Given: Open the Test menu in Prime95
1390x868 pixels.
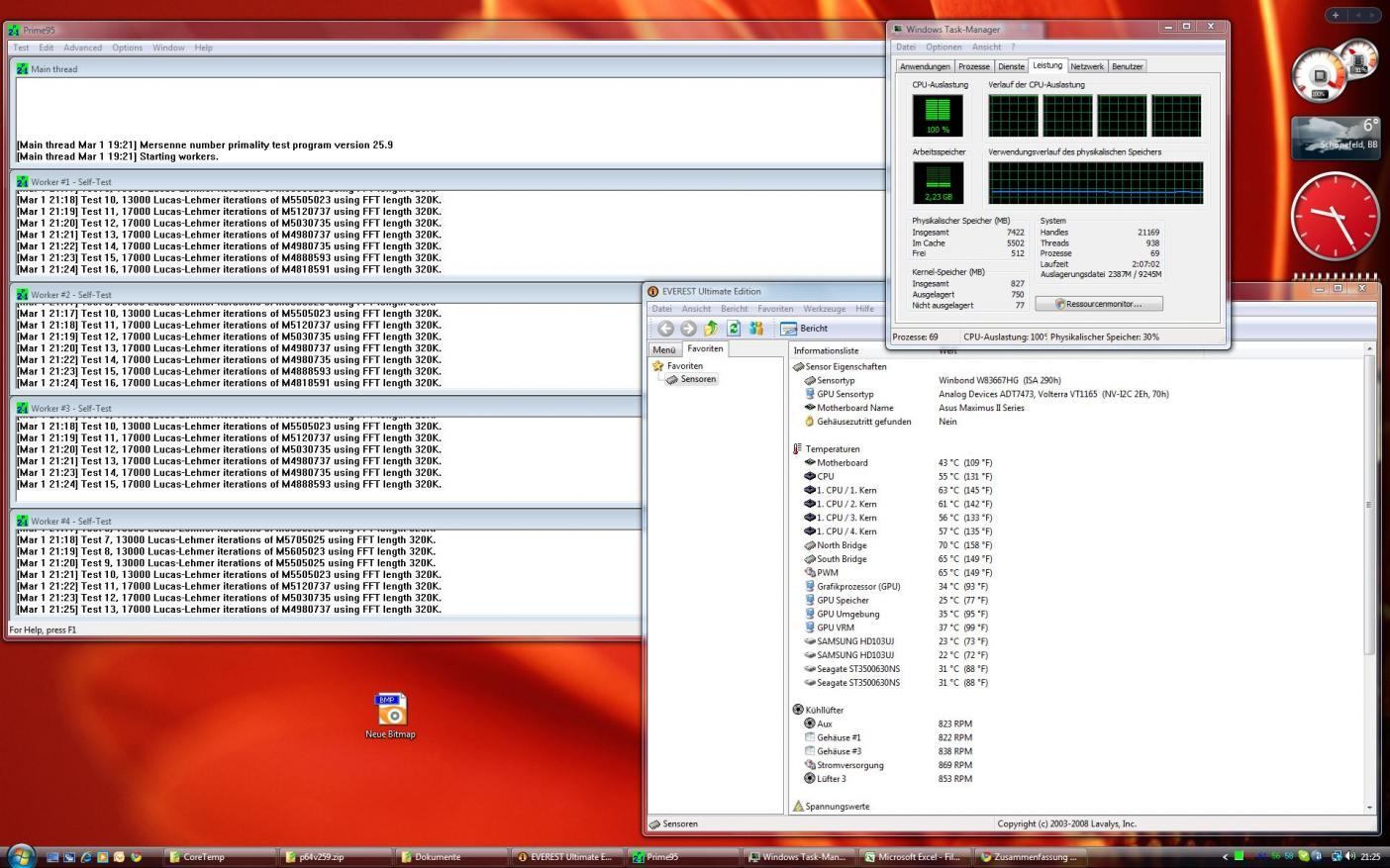Looking at the screenshot, I should tap(21, 48).
